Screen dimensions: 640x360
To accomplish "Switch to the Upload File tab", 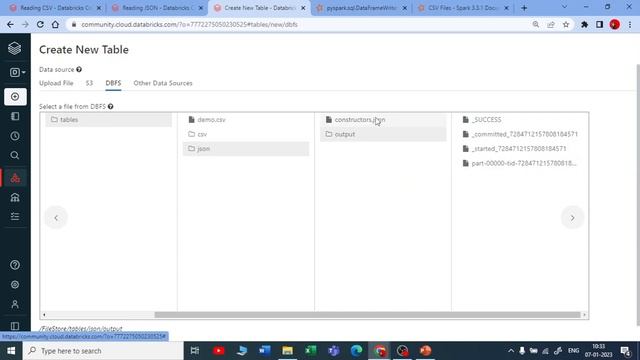I will click(x=56, y=83).
